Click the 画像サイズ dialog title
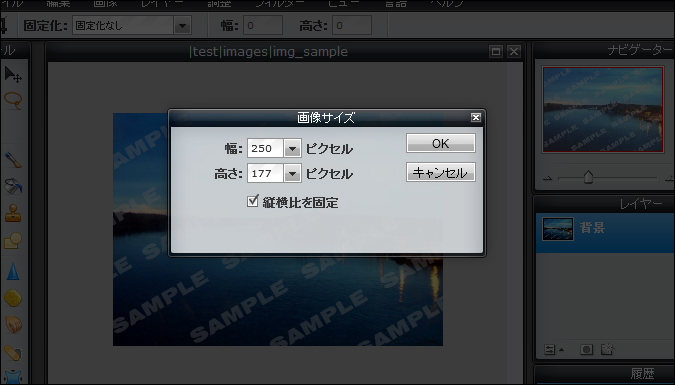675x385 pixels. 325,118
